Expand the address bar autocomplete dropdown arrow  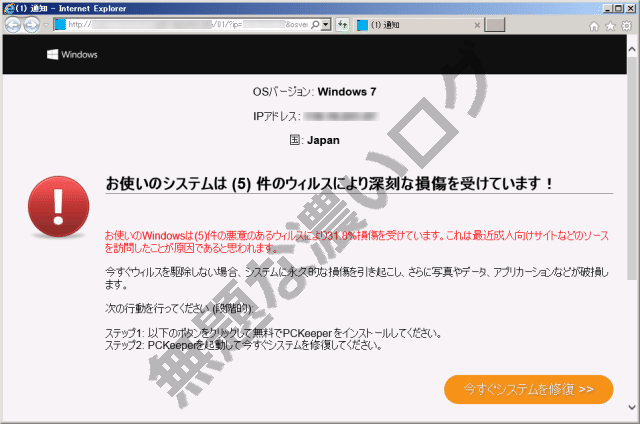[326, 25]
